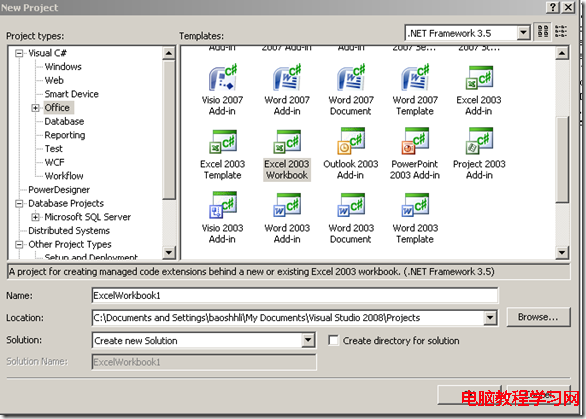Collapse the Visual C# tree node
The width and height of the screenshot is (586, 419).
point(19,53)
